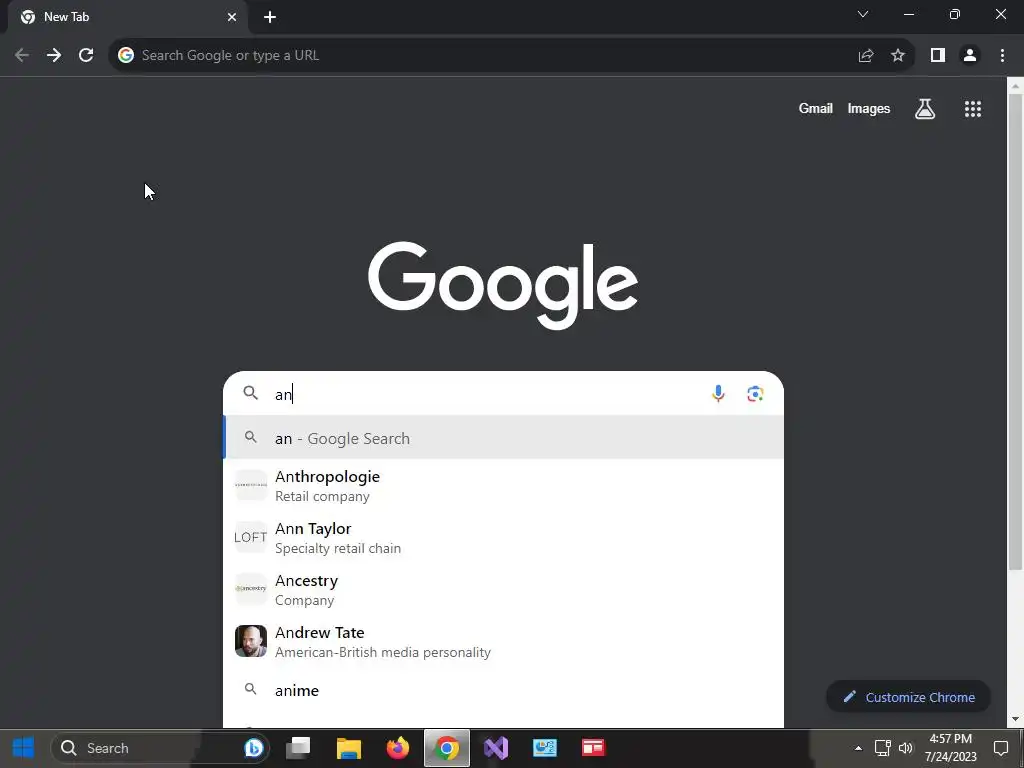
Task: Select the New Tab tab
Action: pos(127,17)
